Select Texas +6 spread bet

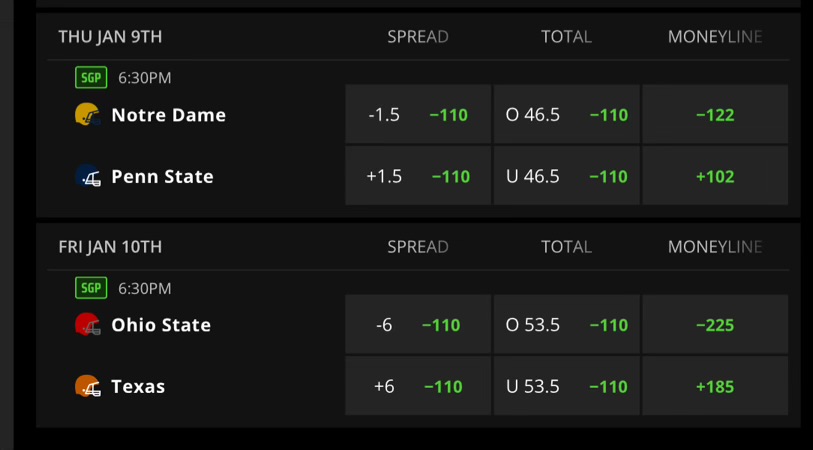pos(418,386)
